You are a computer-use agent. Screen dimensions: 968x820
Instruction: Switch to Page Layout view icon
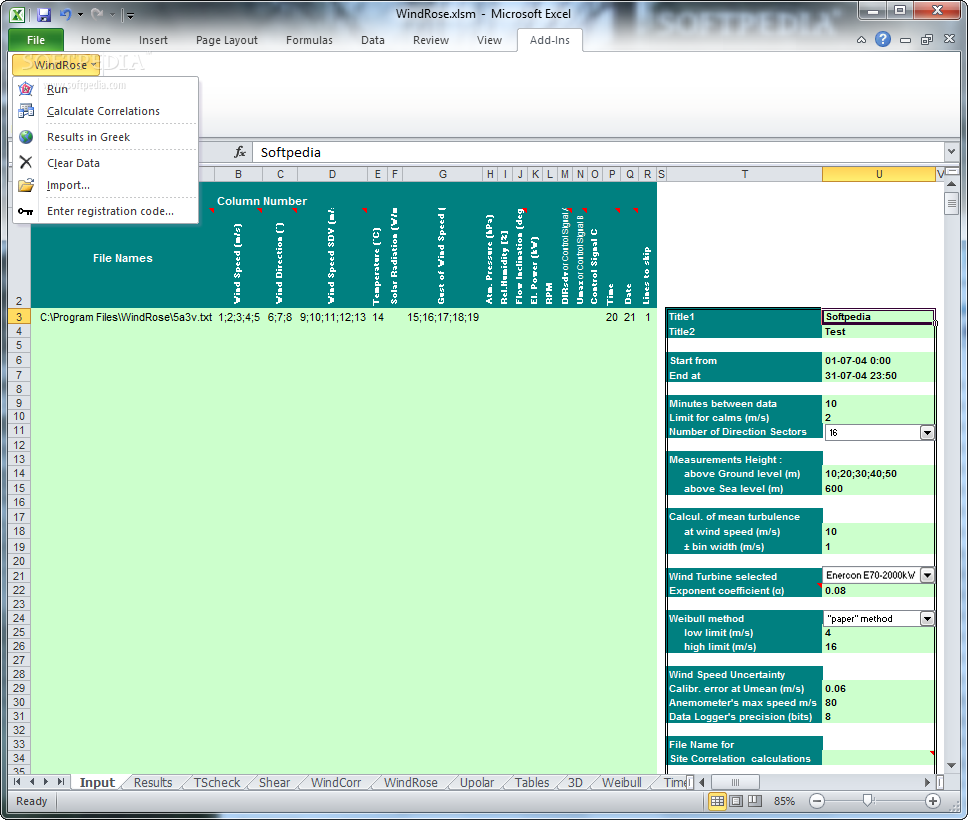tap(736, 801)
